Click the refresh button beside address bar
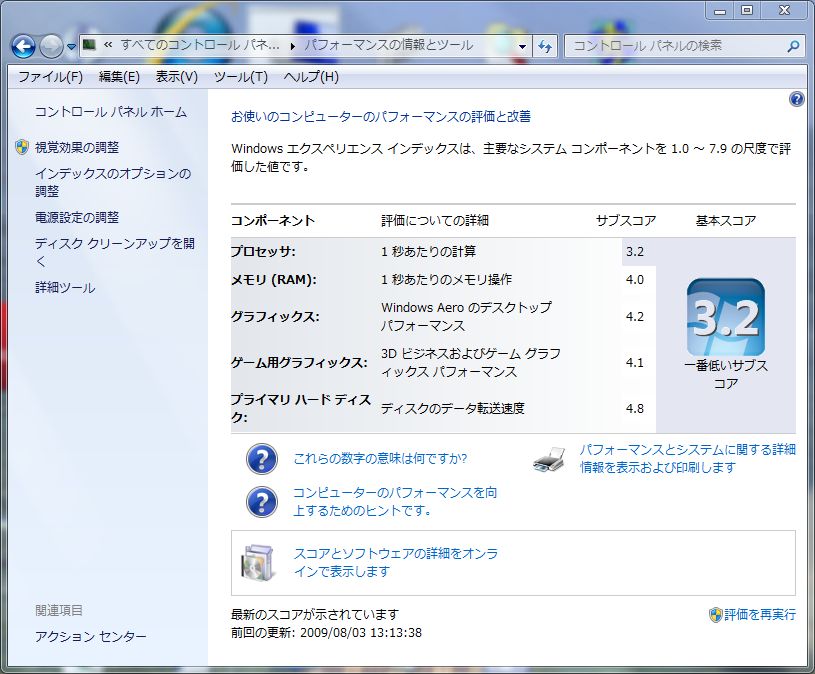 tap(545, 47)
